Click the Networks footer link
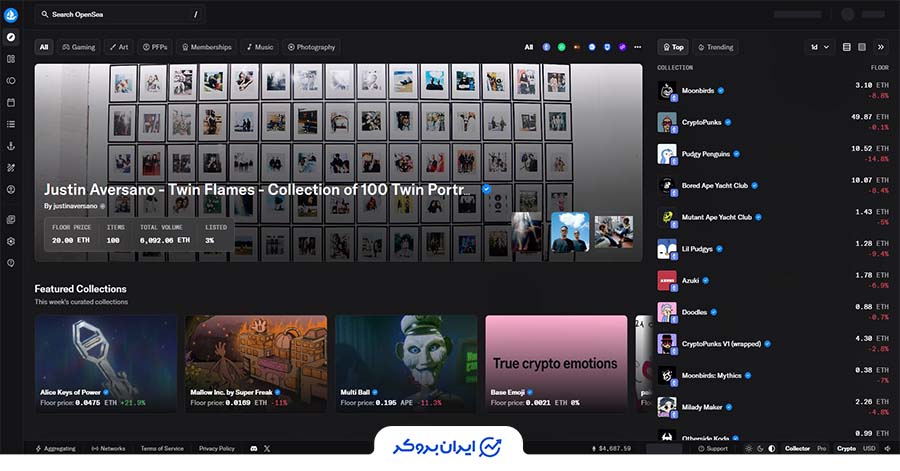This screenshot has width=900, height=471. click(108, 449)
